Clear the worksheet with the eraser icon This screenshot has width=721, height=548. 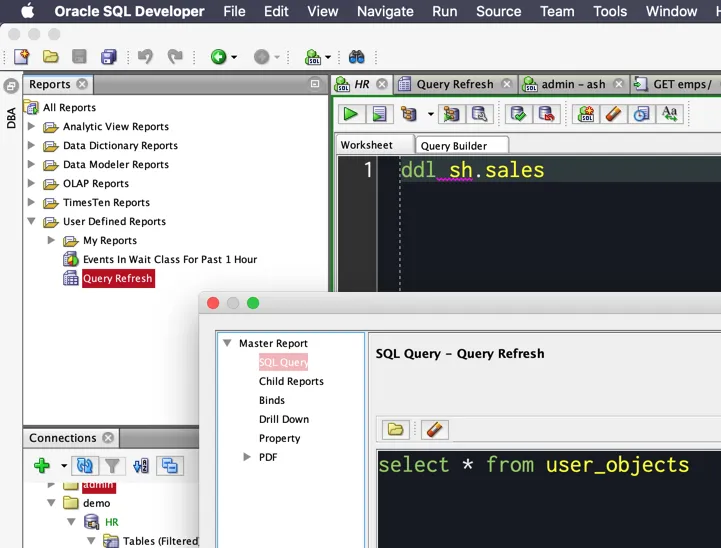tap(614, 114)
